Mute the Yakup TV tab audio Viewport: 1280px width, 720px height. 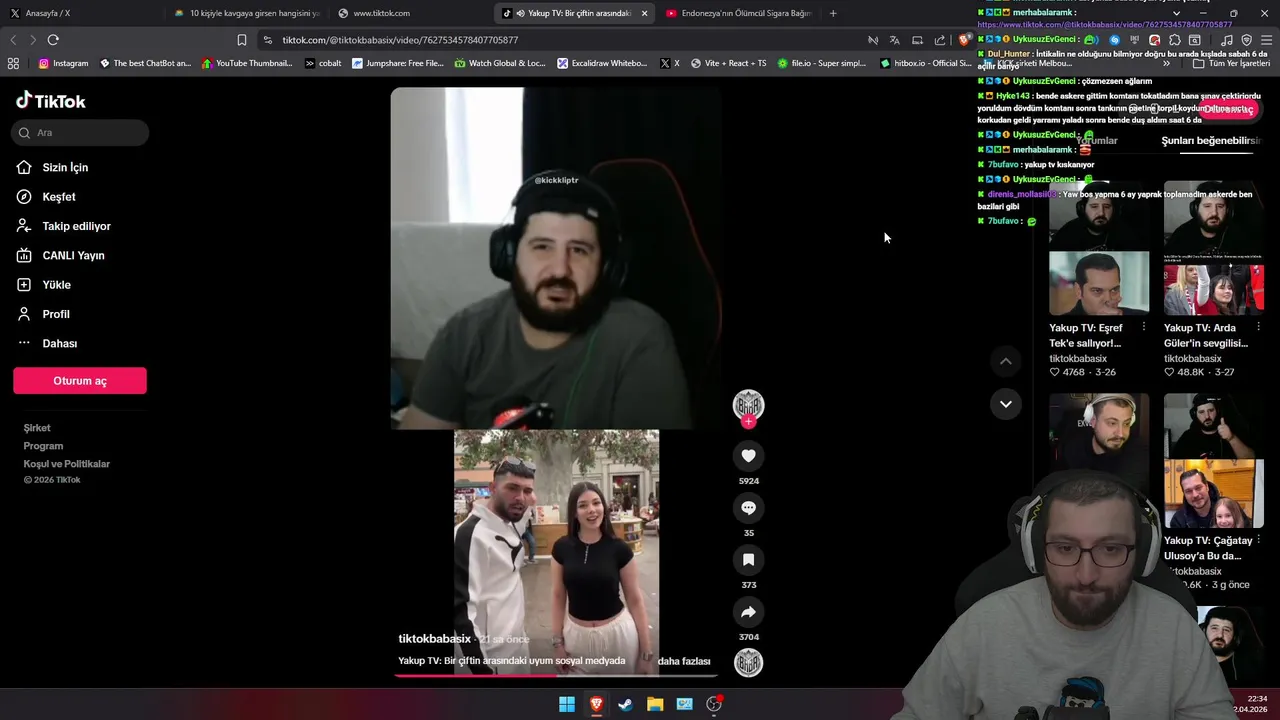click(x=520, y=13)
